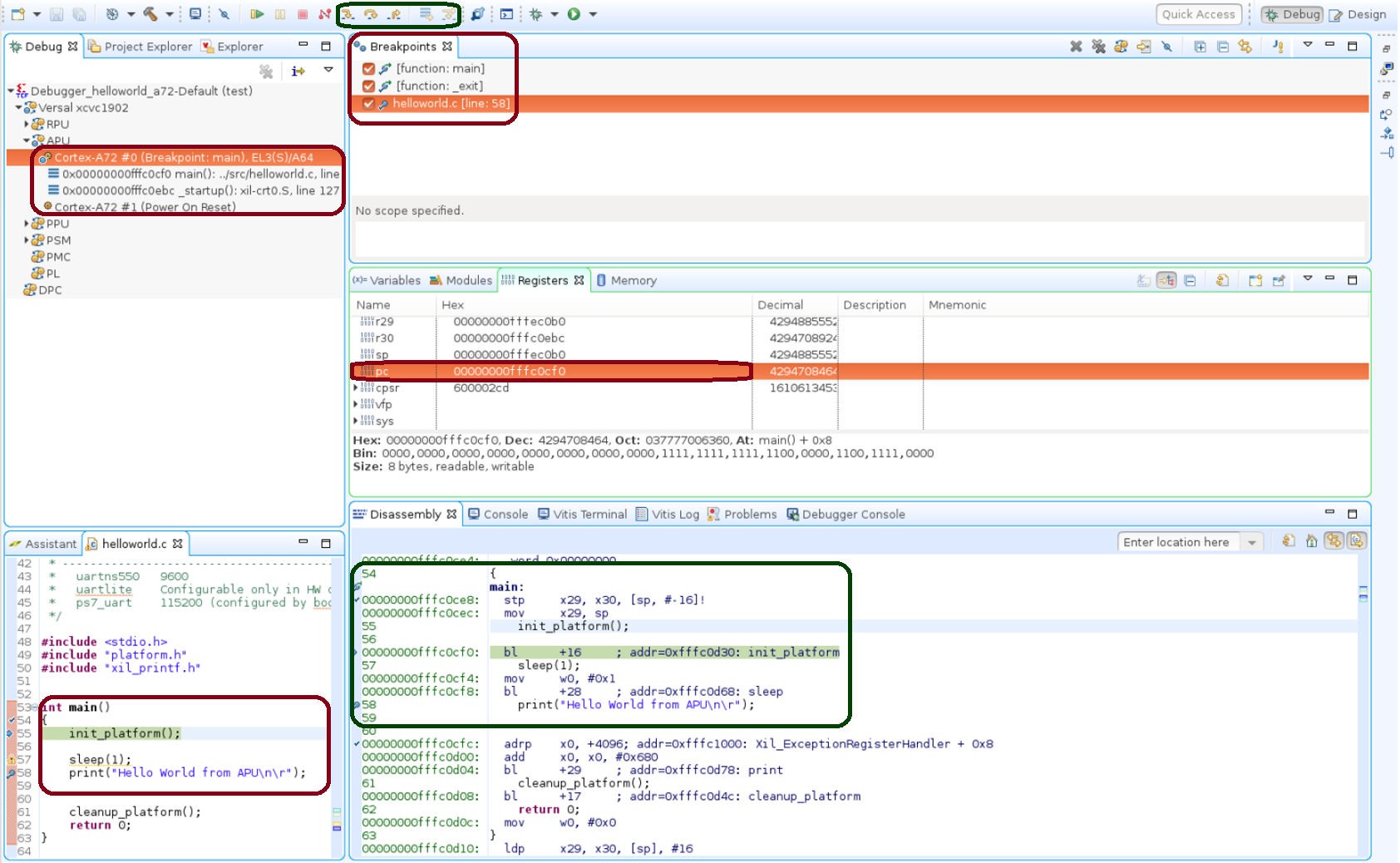1400x863 pixels.
Task: Click the Home icon in Disassembly view
Action: (x=1311, y=541)
